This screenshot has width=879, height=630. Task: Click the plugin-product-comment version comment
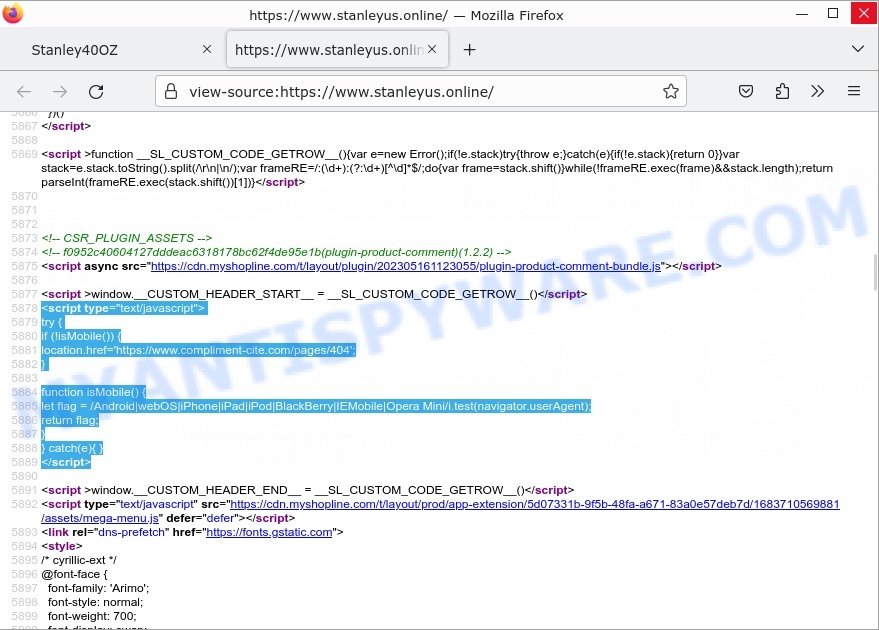pyautogui.click(x=276, y=252)
